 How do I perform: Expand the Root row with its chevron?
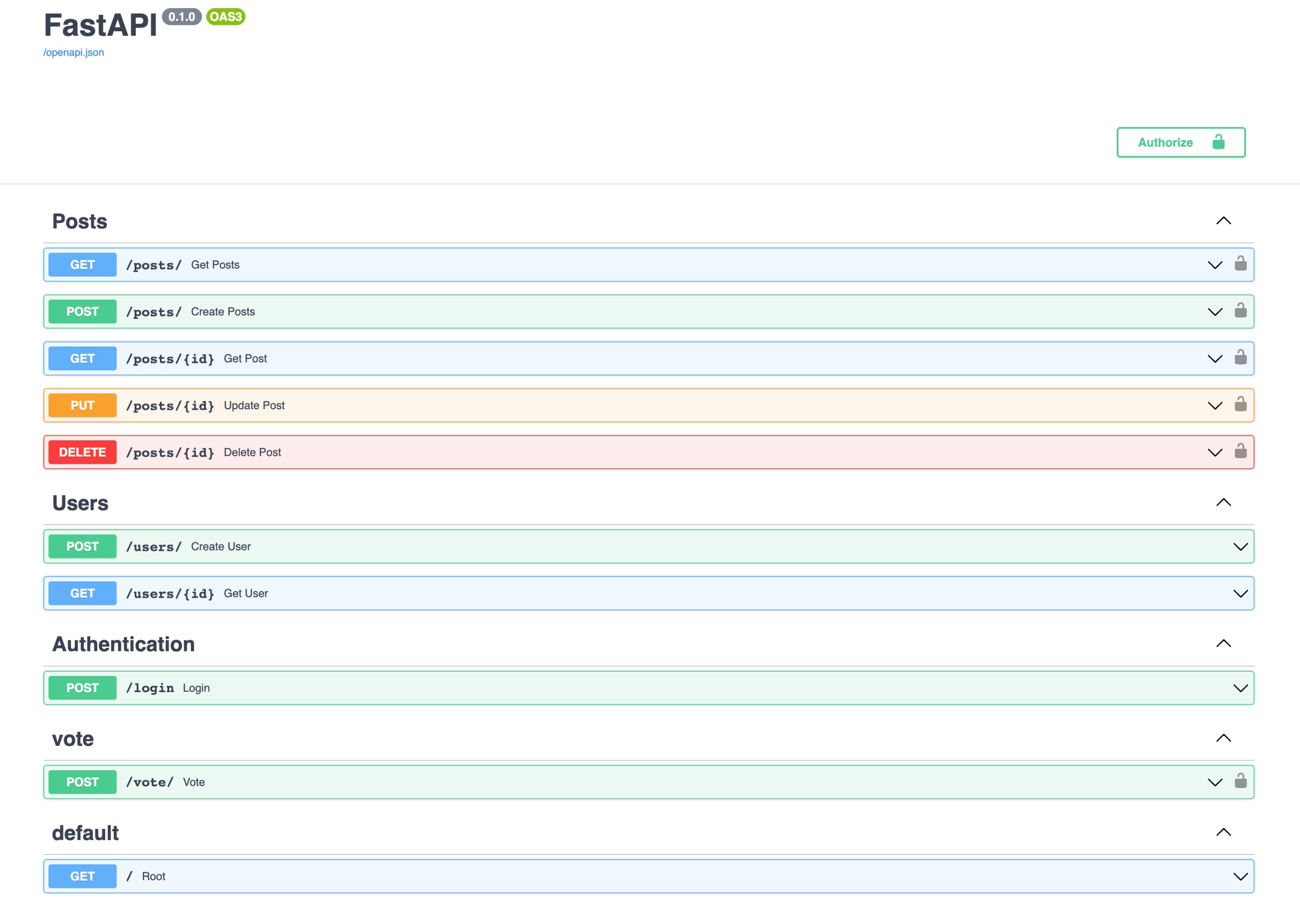click(x=1240, y=877)
